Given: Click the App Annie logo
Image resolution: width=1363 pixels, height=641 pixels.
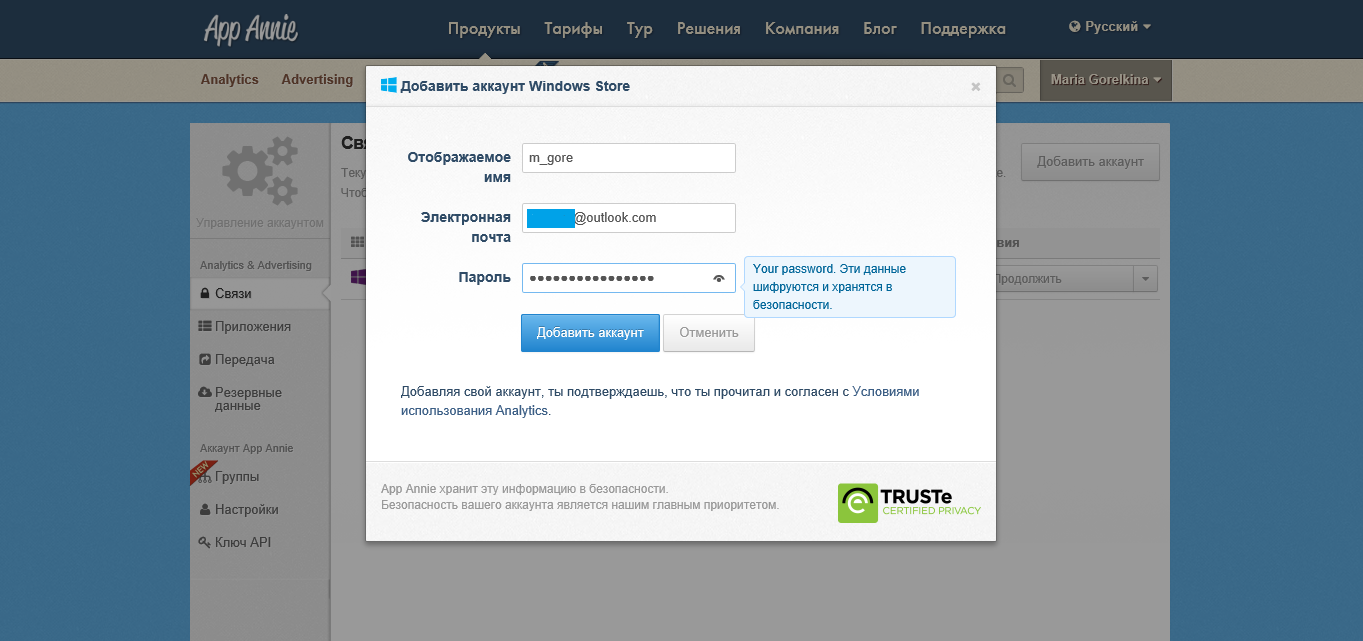Looking at the screenshot, I should coord(250,29).
